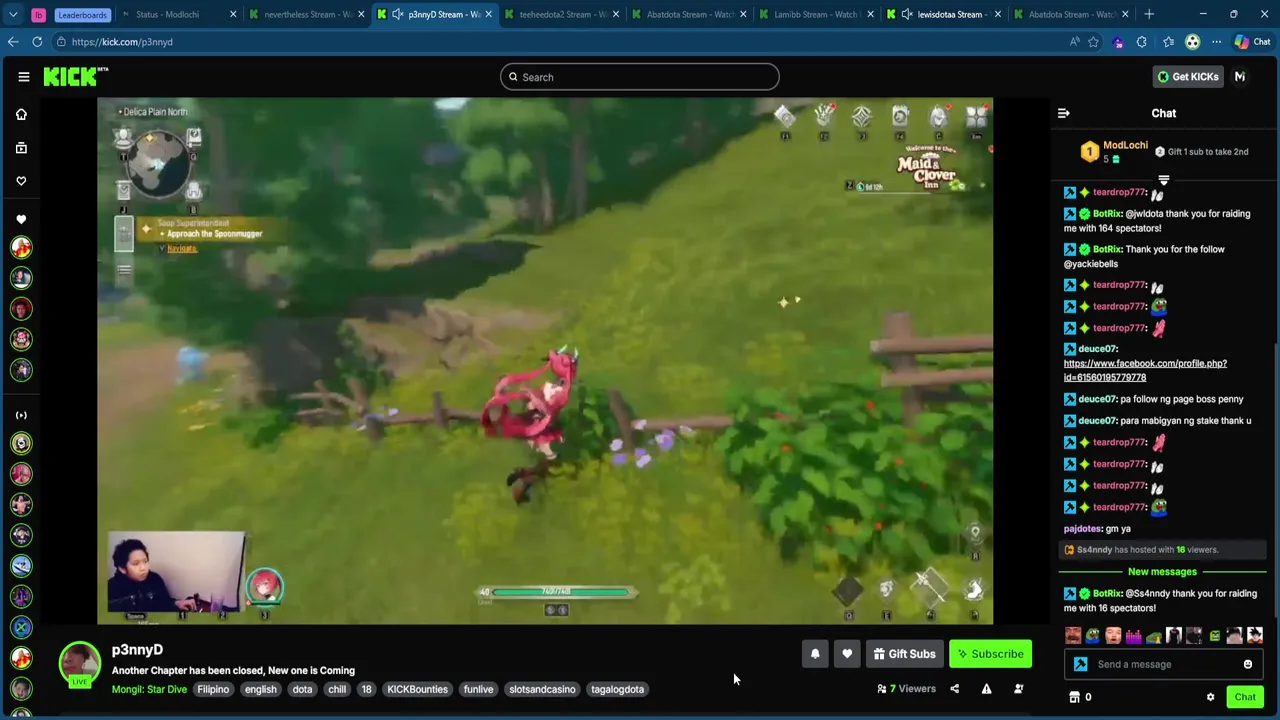Screen dimensions: 1280x720
Task: Select the funlive tag
Action: (x=478, y=689)
